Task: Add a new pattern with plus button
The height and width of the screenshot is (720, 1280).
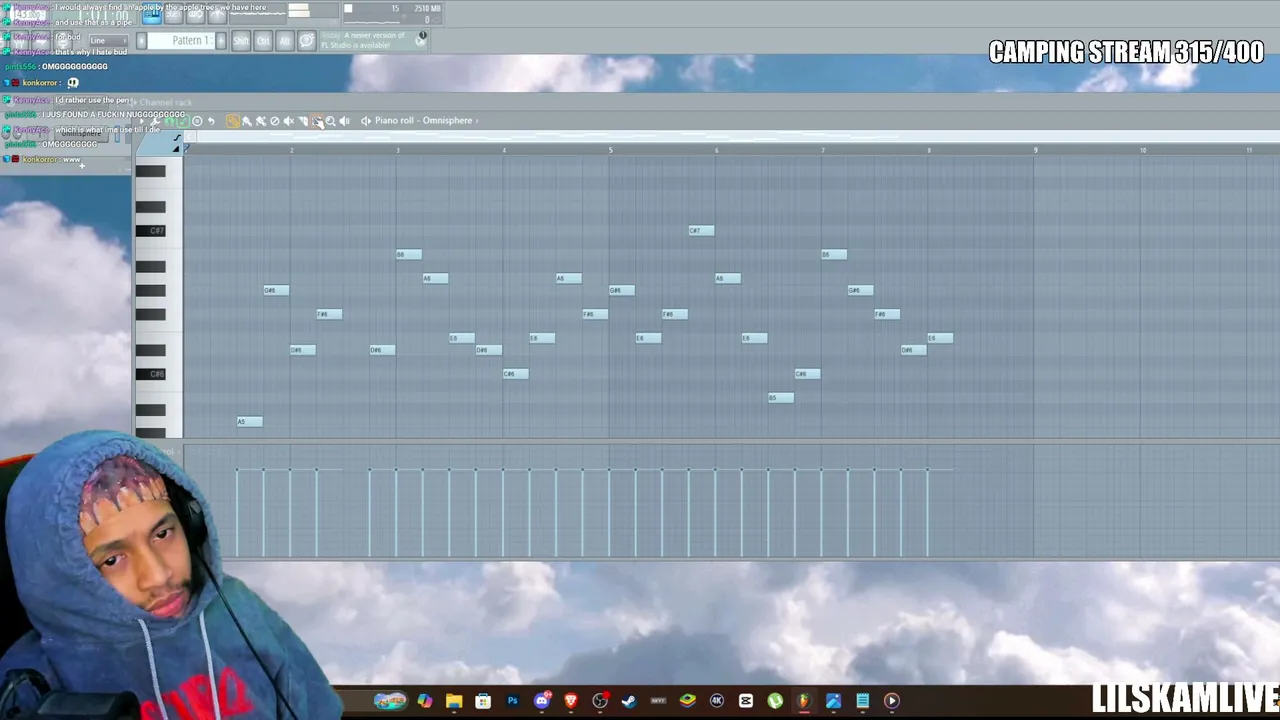Action: (221, 41)
